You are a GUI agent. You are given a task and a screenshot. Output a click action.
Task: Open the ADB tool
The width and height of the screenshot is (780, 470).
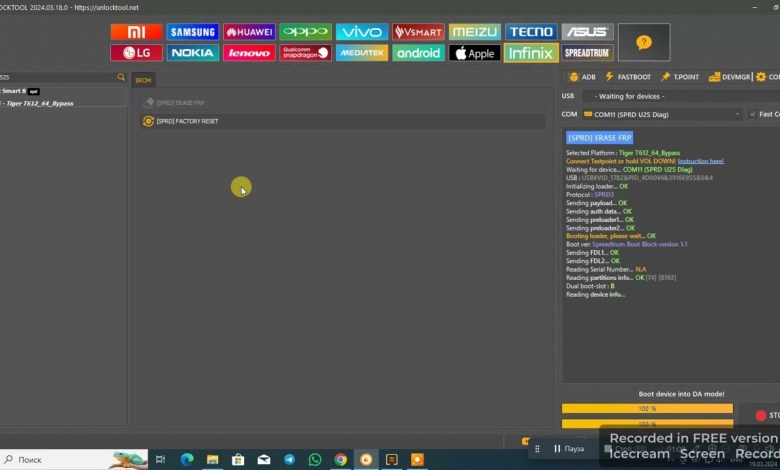(582, 77)
